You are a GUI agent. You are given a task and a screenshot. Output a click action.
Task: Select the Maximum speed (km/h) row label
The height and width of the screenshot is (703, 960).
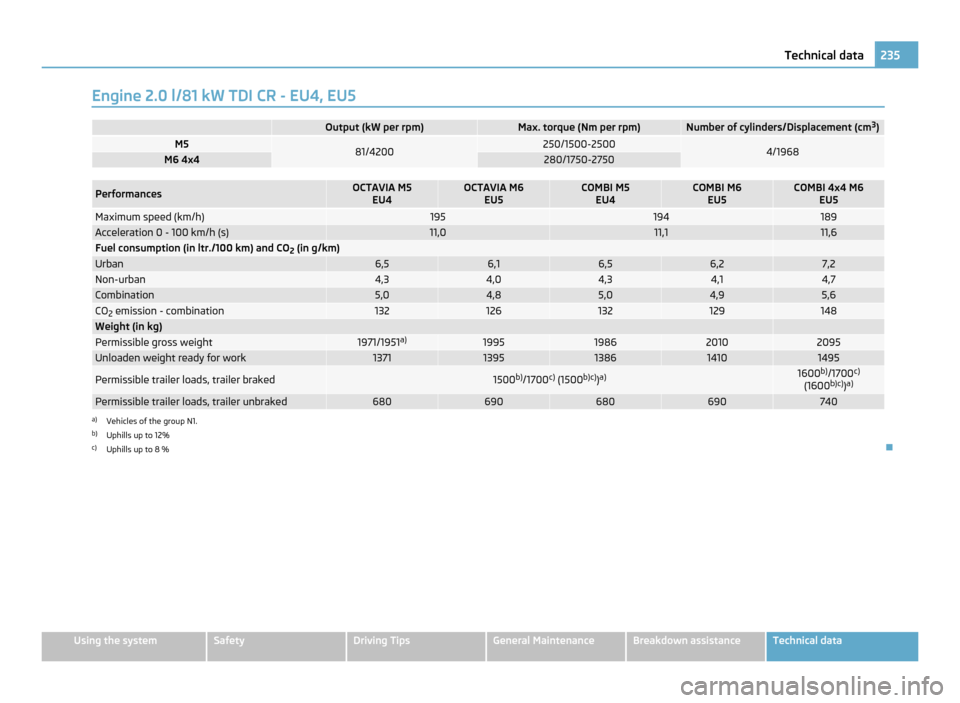(150, 217)
